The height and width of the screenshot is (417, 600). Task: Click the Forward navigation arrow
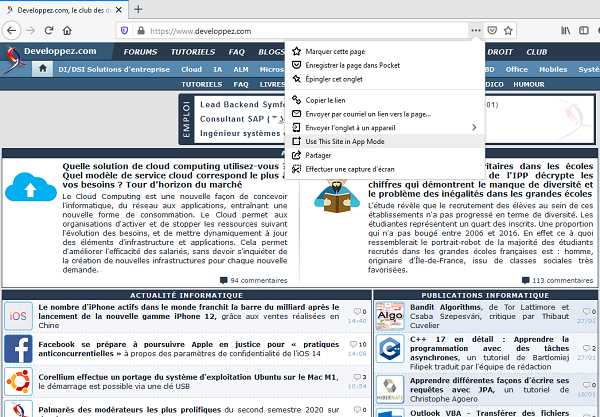click(x=31, y=31)
